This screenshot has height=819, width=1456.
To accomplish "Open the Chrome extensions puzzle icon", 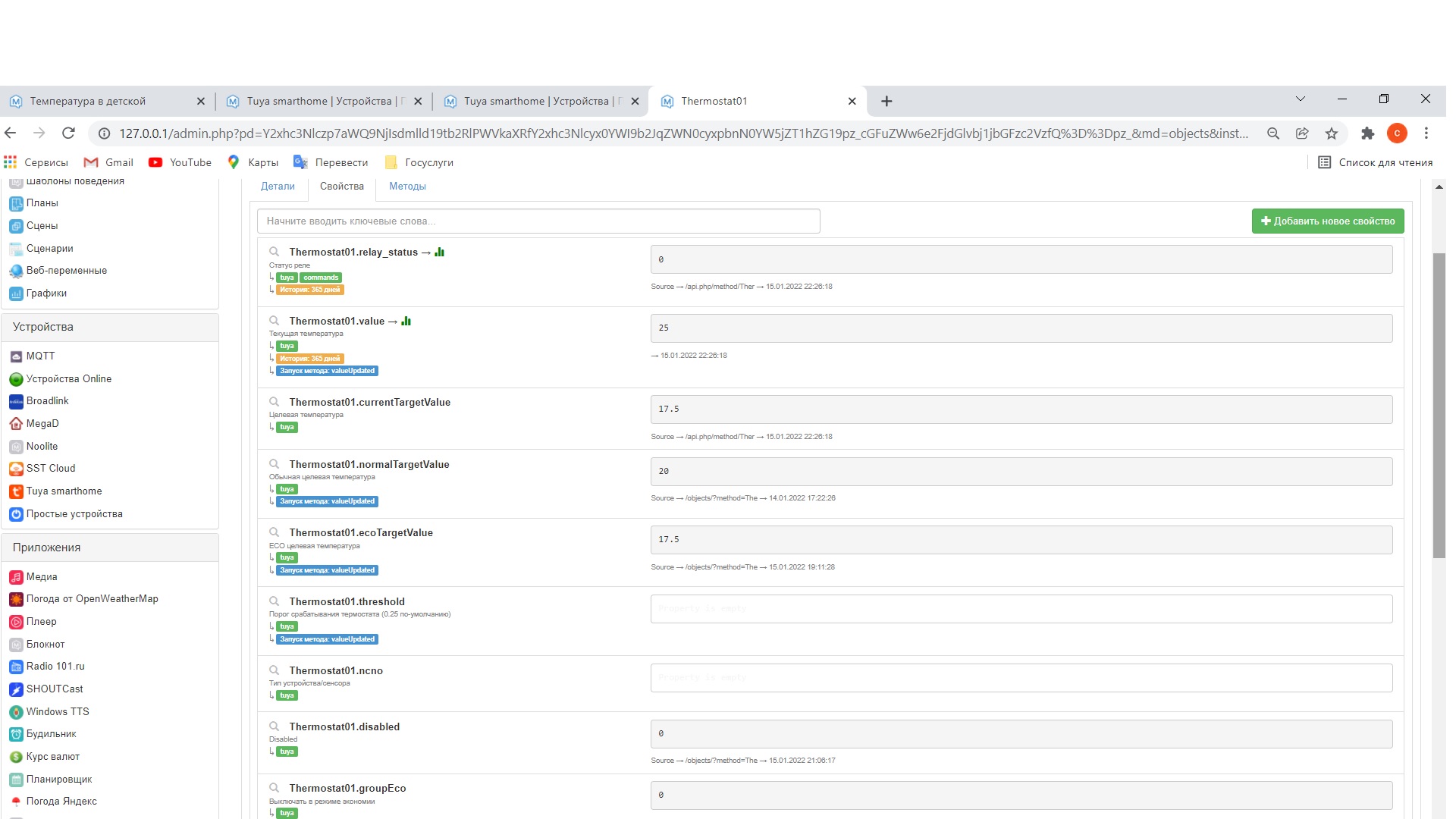I will [x=1367, y=133].
